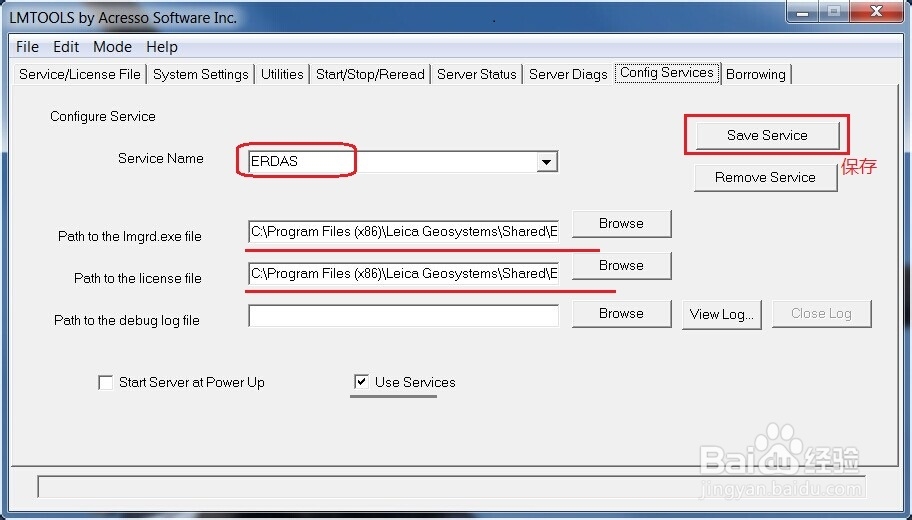This screenshot has height=520, width=912.
Task: Select the Config Services tab
Action: click(667, 73)
